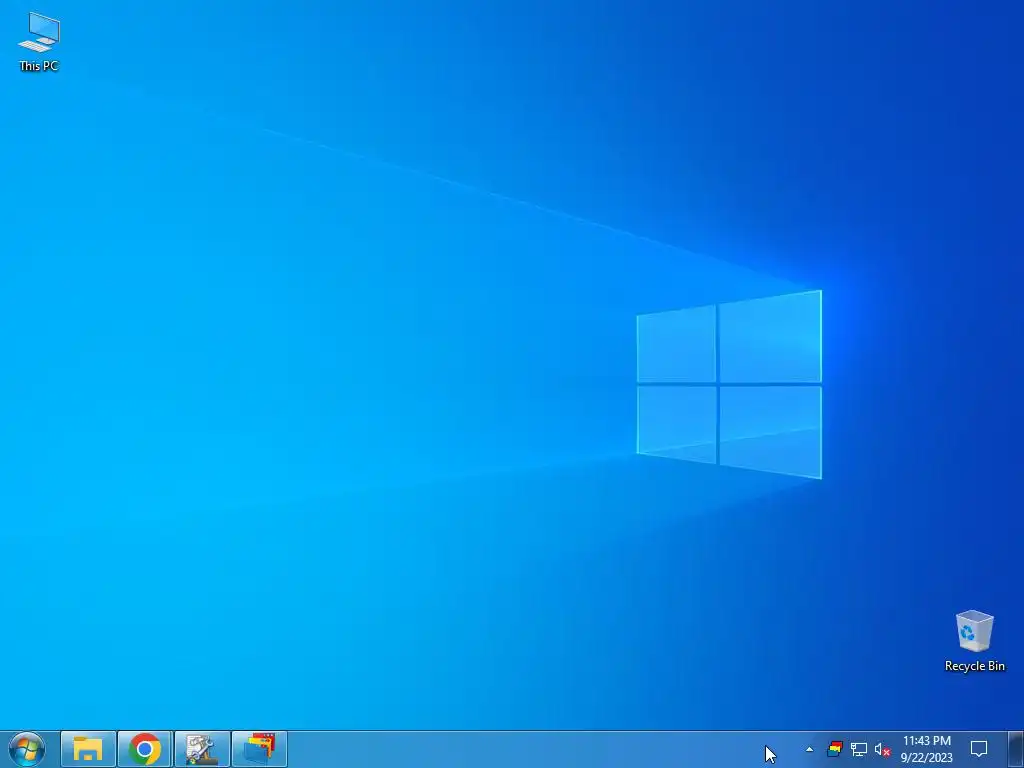Screen dimensions: 1024x768
Task: Open the Start menu orb
Action: click(x=27, y=749)
